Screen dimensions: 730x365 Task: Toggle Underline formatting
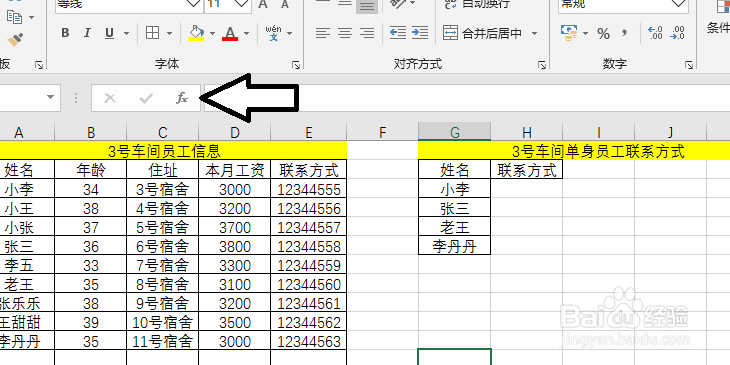[x=109, y=33]
